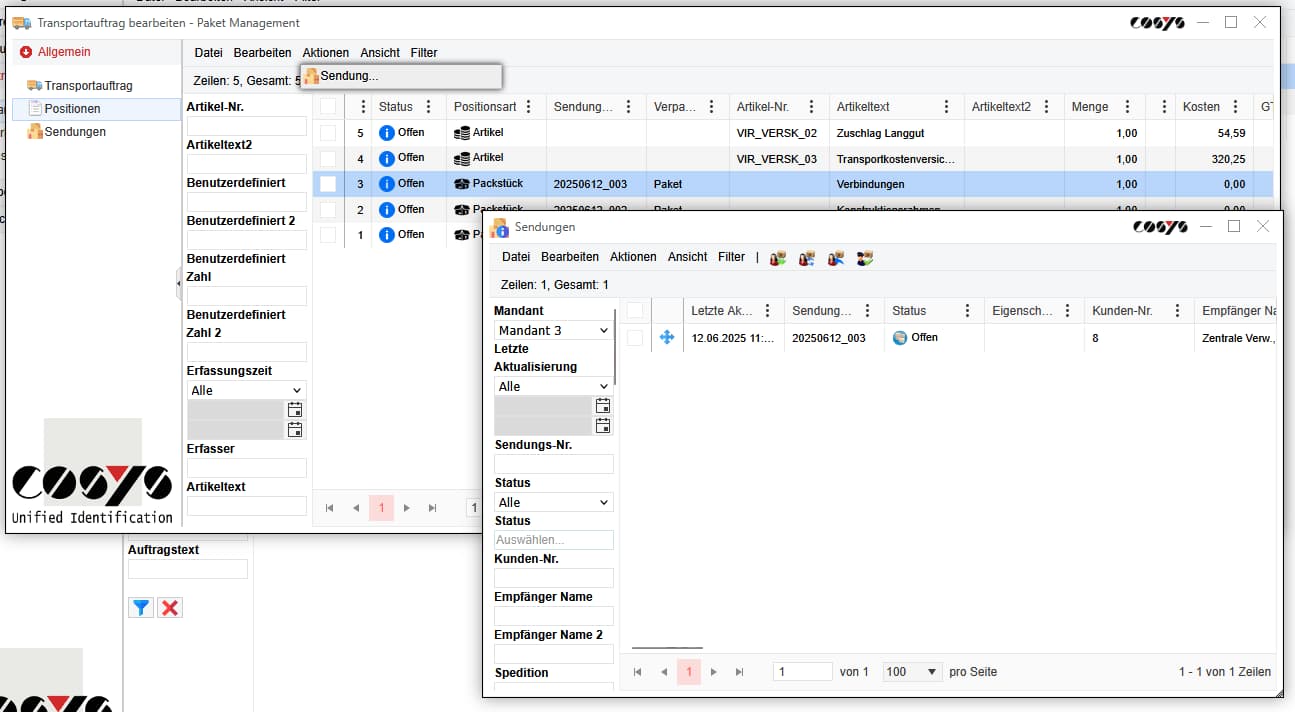The height and width of the screenshot is (712, 1295).
Task: Open the column options of the Status column in Positionen table
Action: click(429, 107)
